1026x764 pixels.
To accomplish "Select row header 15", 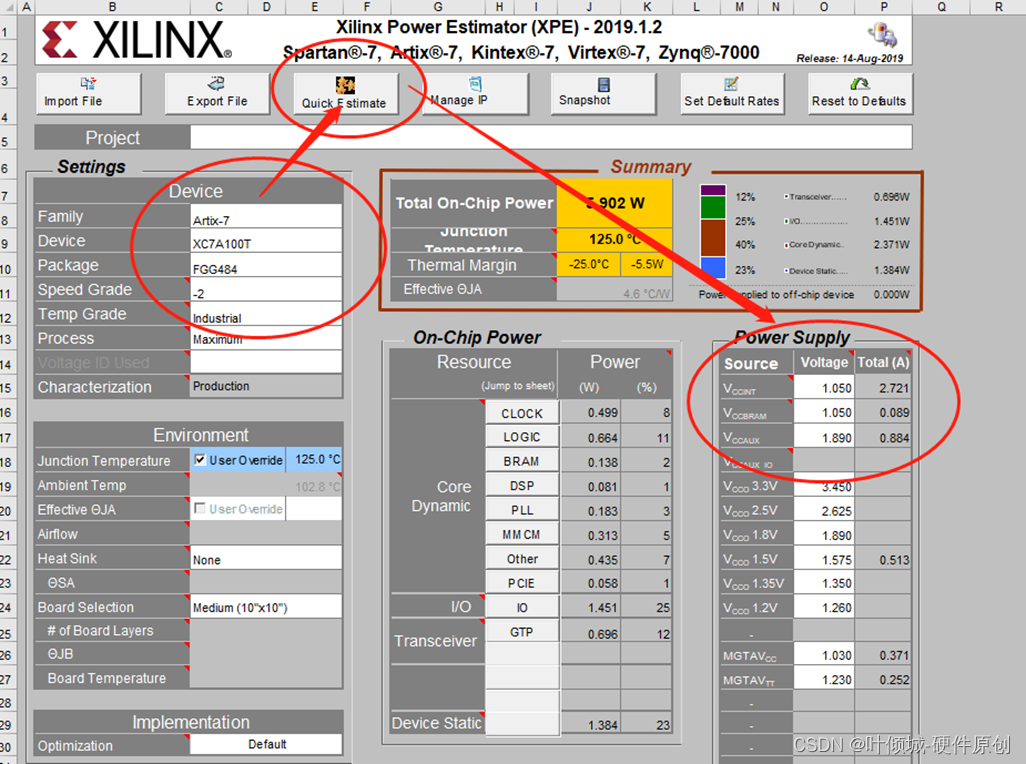I will click(7, 387).
